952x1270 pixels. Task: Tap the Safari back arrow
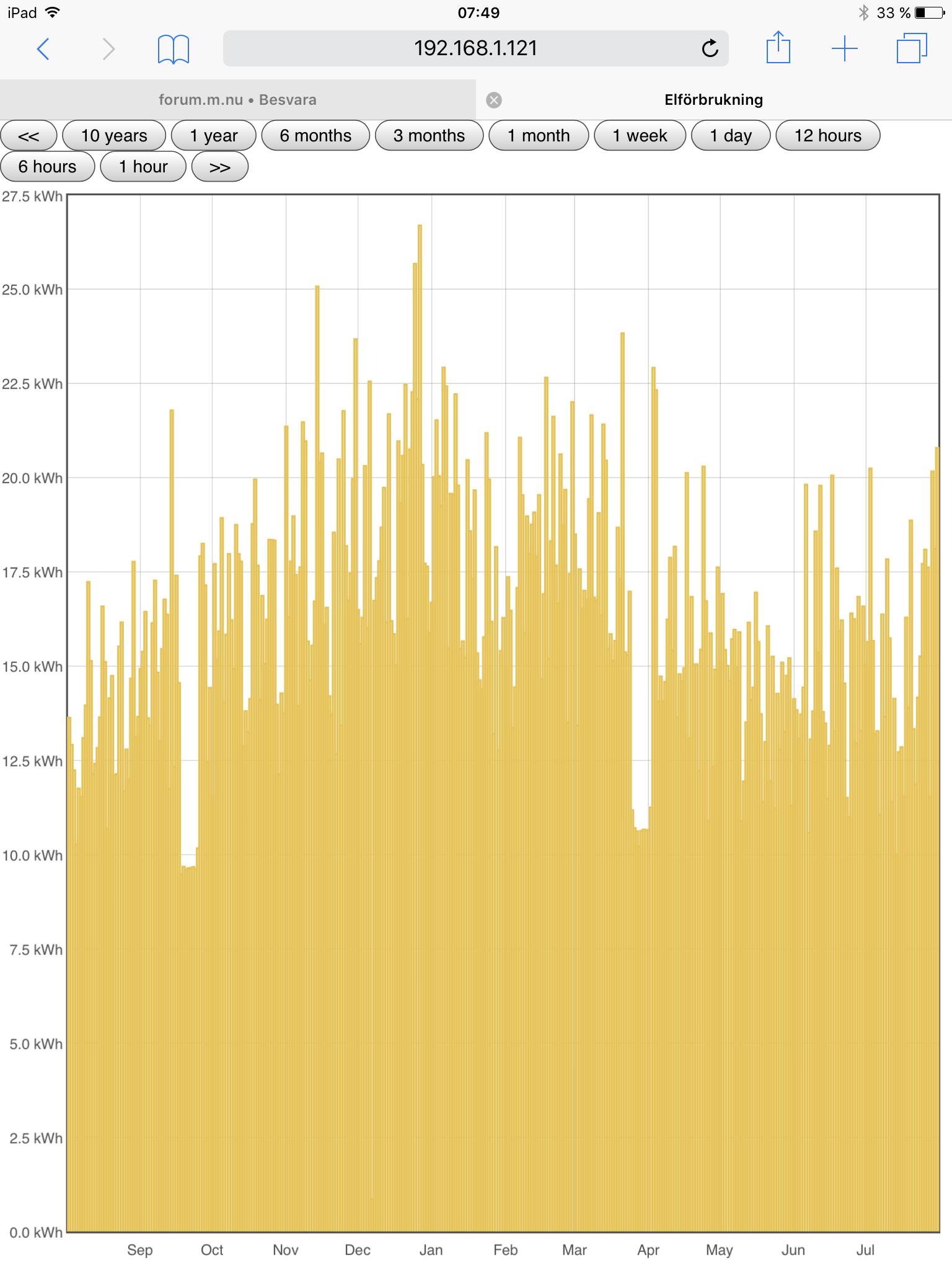[x=43, y=48]
